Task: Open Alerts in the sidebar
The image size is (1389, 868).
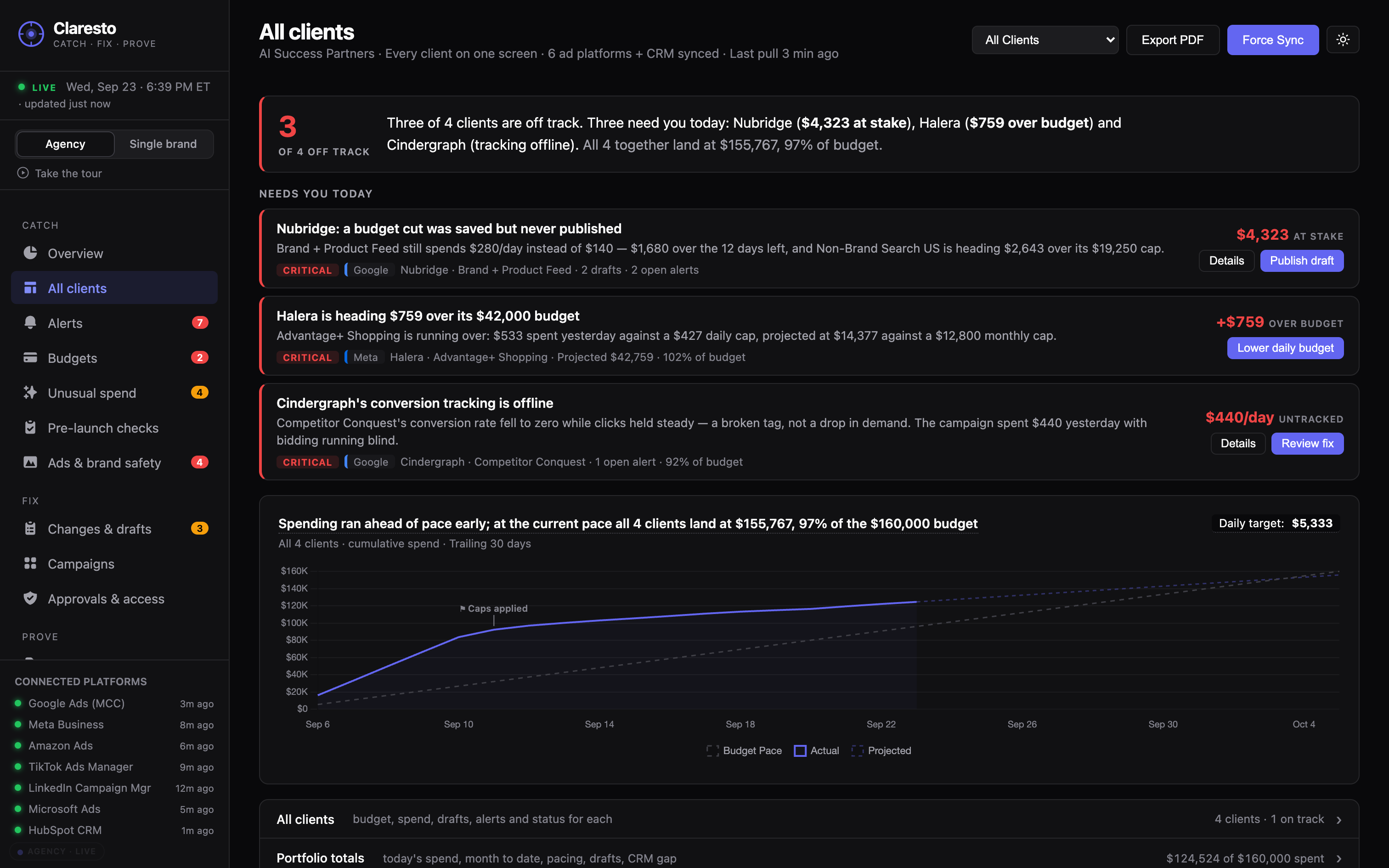Action: (x=114, y=323)
